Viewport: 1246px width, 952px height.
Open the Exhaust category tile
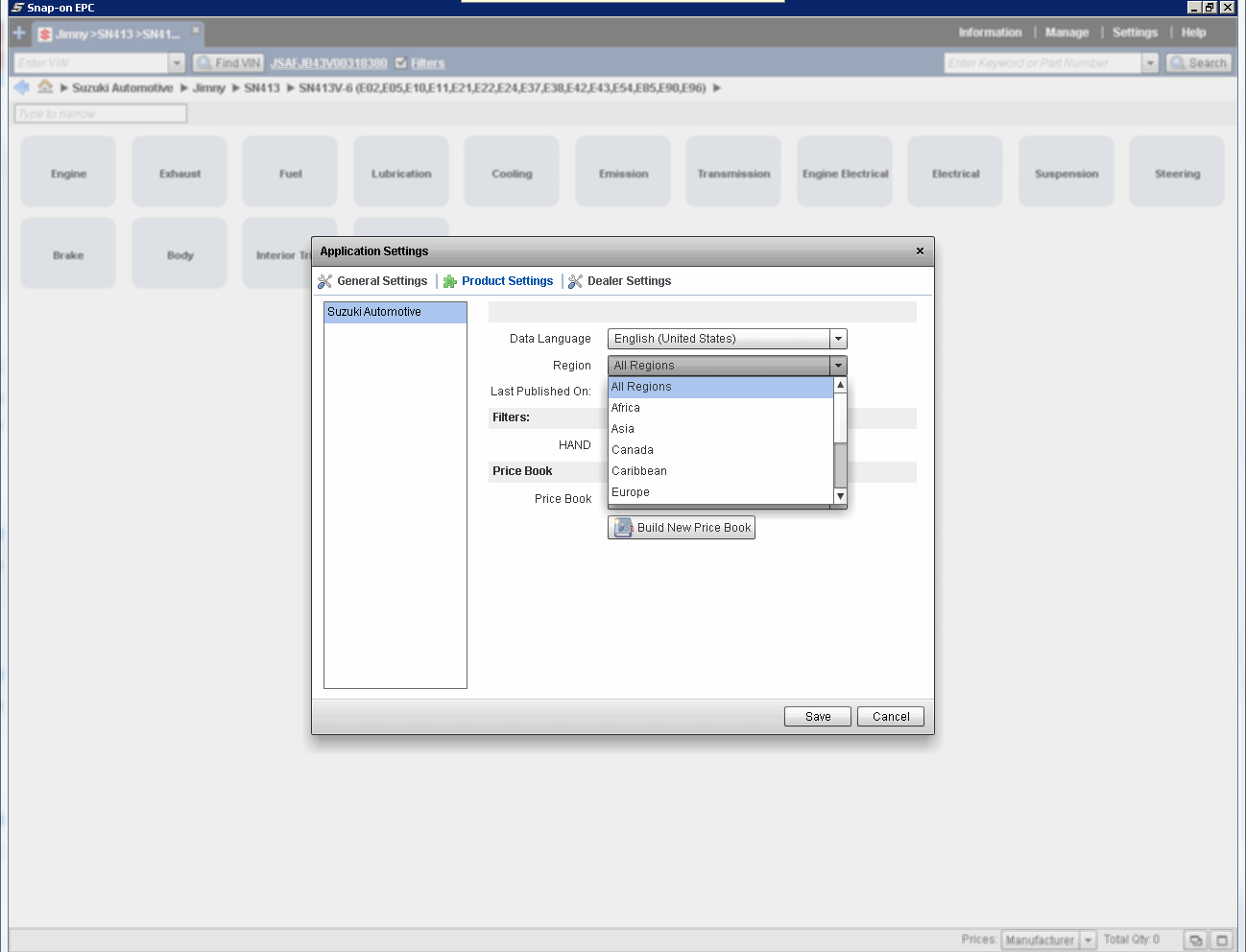pyautogui.click(x=180, y=172)
